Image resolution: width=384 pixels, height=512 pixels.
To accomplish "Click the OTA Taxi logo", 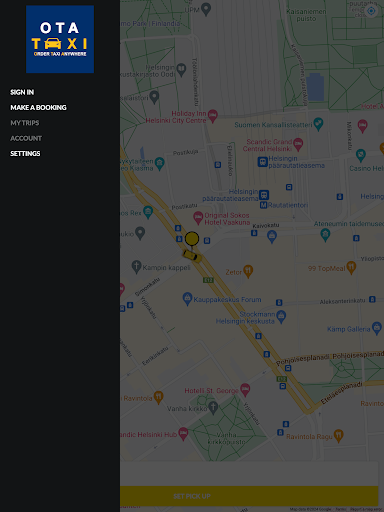I will tap(60, 39).
